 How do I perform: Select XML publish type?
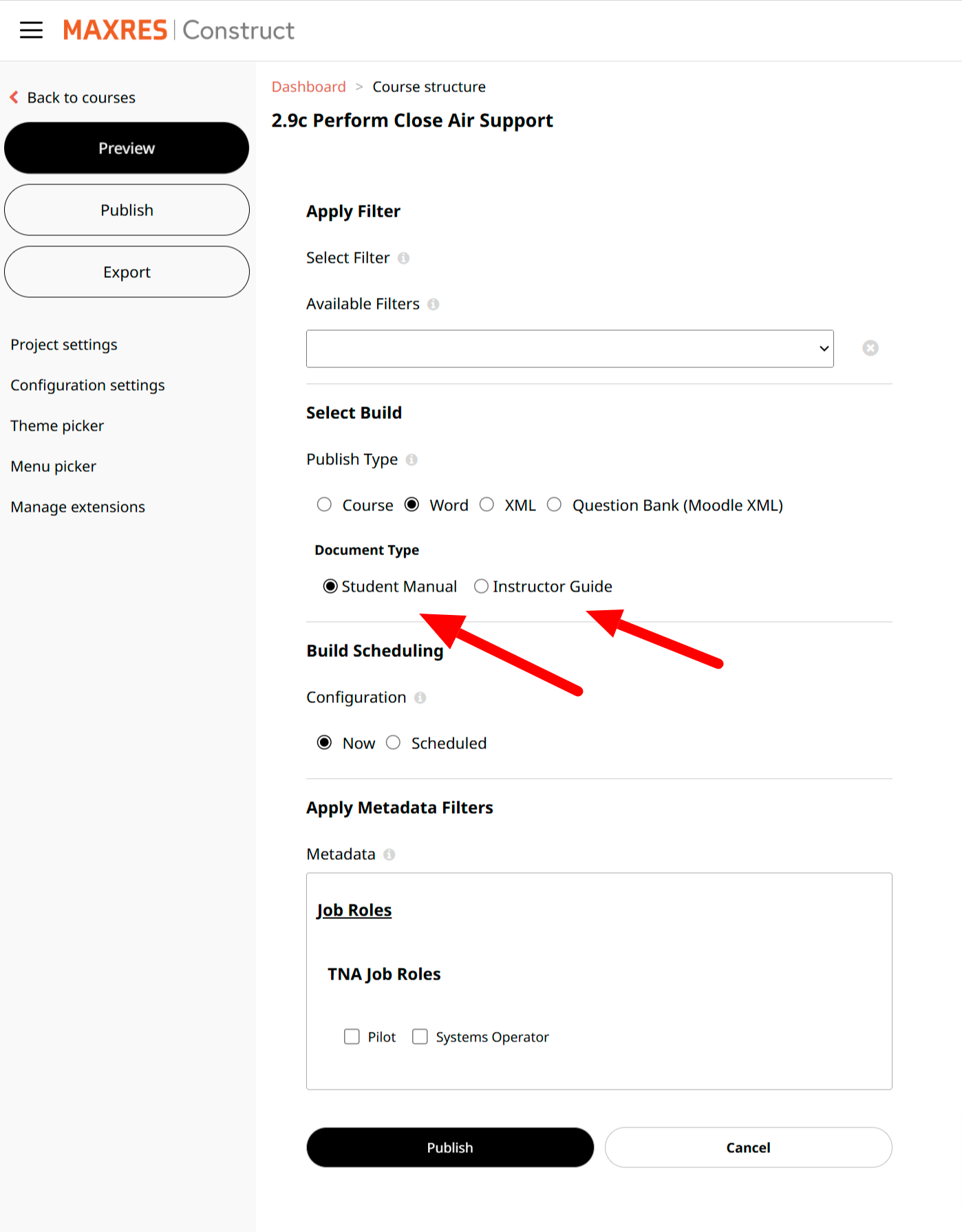[x=487, y=505]
